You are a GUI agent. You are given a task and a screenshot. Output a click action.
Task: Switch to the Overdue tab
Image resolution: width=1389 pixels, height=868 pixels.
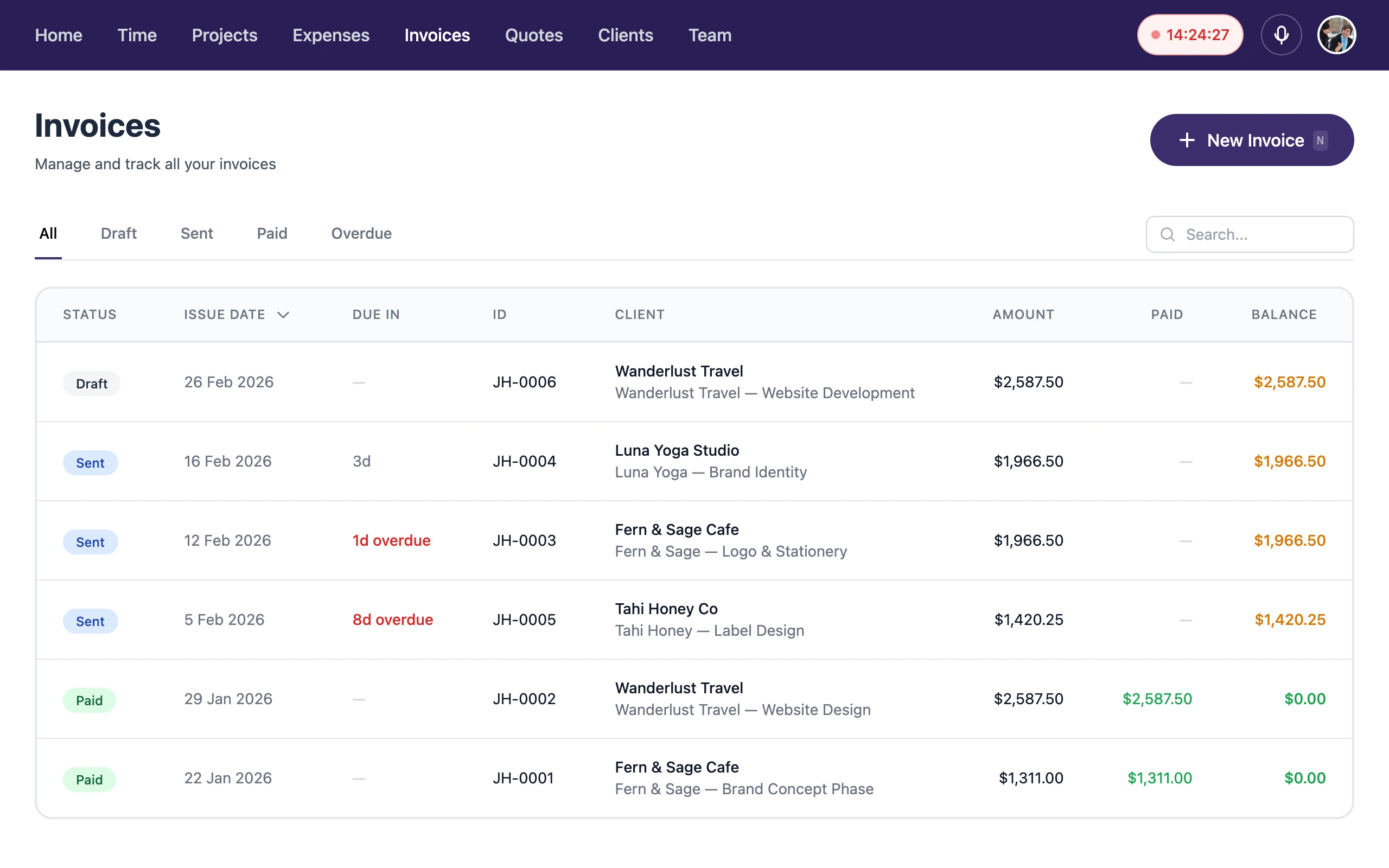click(x=361, y=234)
